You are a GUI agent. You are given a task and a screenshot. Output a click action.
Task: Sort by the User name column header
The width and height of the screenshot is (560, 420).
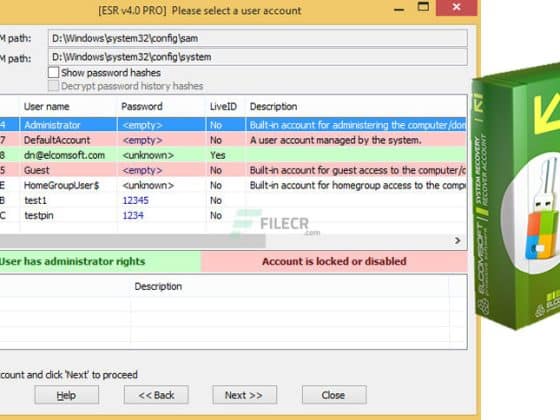point(68,106)
